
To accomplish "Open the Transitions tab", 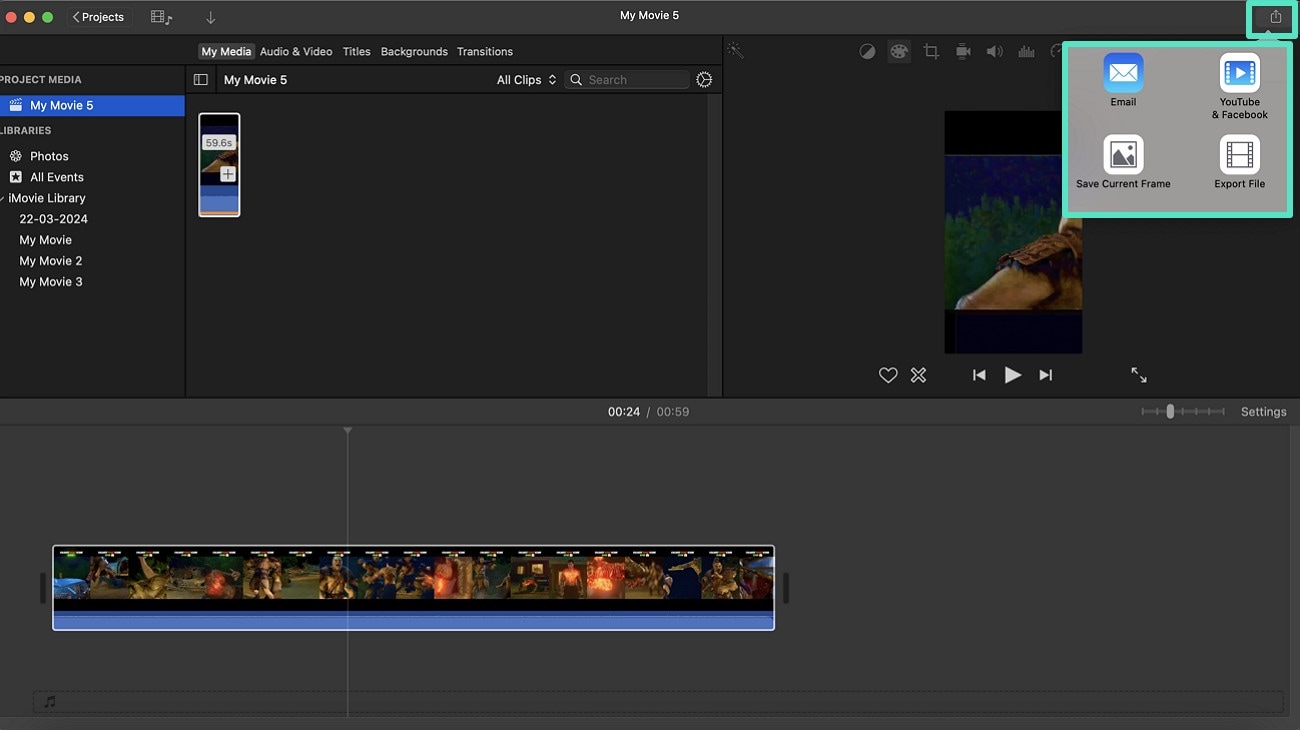I will click(x=485, y=51).
